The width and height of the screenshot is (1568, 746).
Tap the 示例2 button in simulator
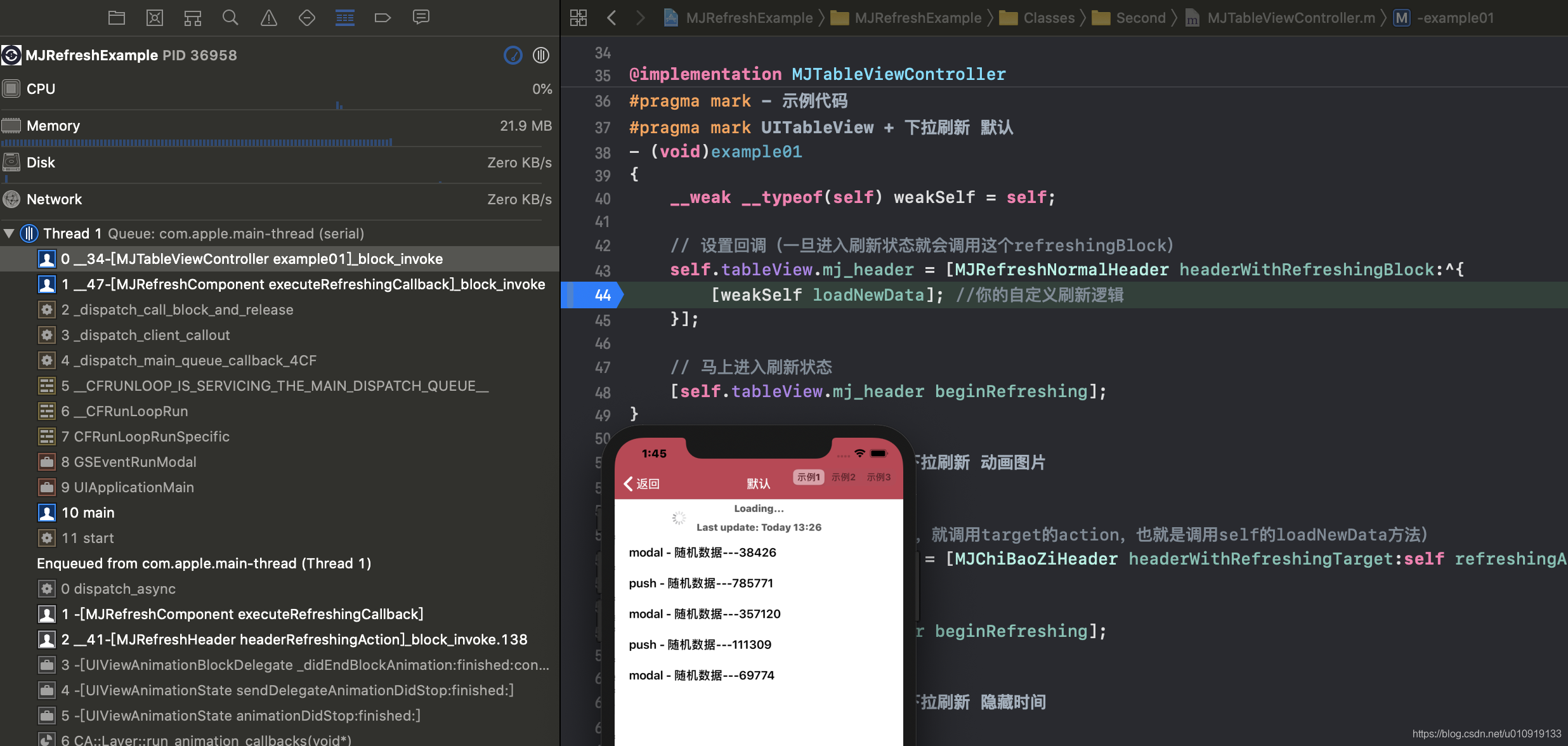click(844, 477)
